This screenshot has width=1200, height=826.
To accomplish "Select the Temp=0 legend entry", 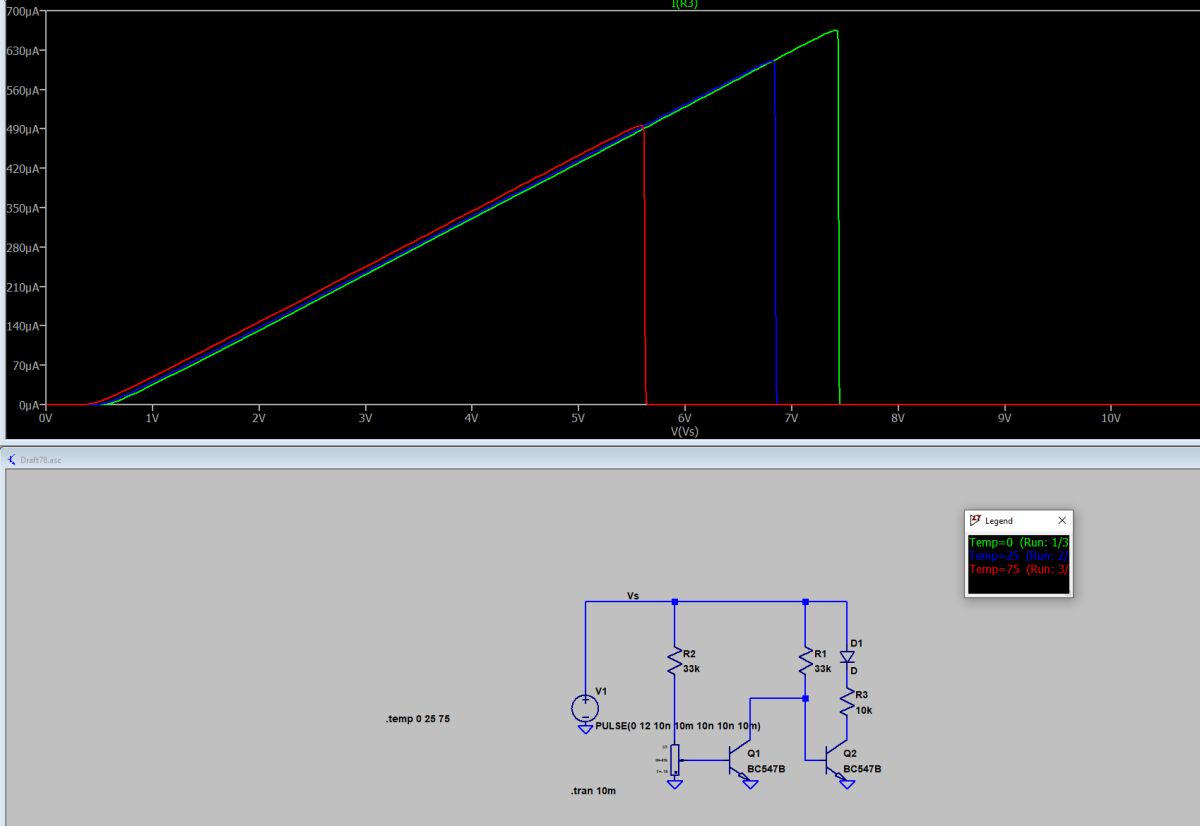I will pos(1019,542).
